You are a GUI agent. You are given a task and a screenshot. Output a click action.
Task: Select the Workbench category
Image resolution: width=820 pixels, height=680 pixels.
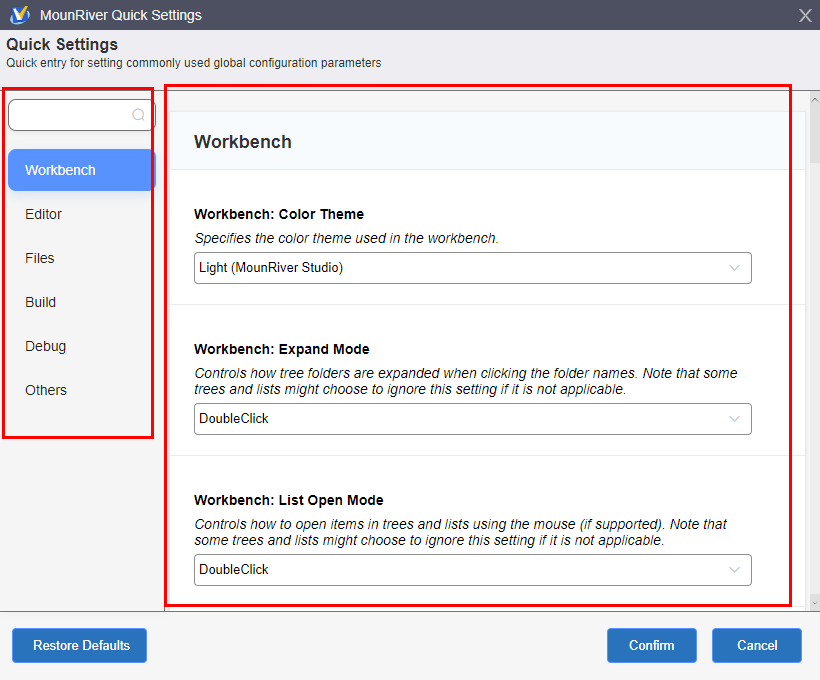(x=82, y=170)
